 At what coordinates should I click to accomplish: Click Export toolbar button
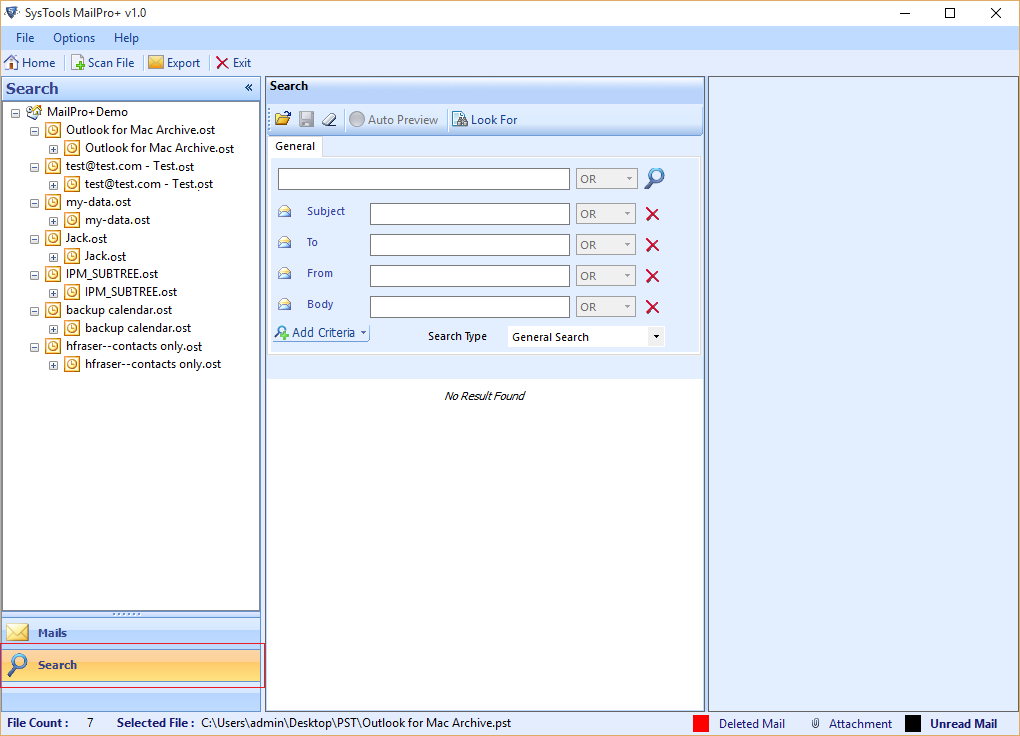click(x=174, y=62)
